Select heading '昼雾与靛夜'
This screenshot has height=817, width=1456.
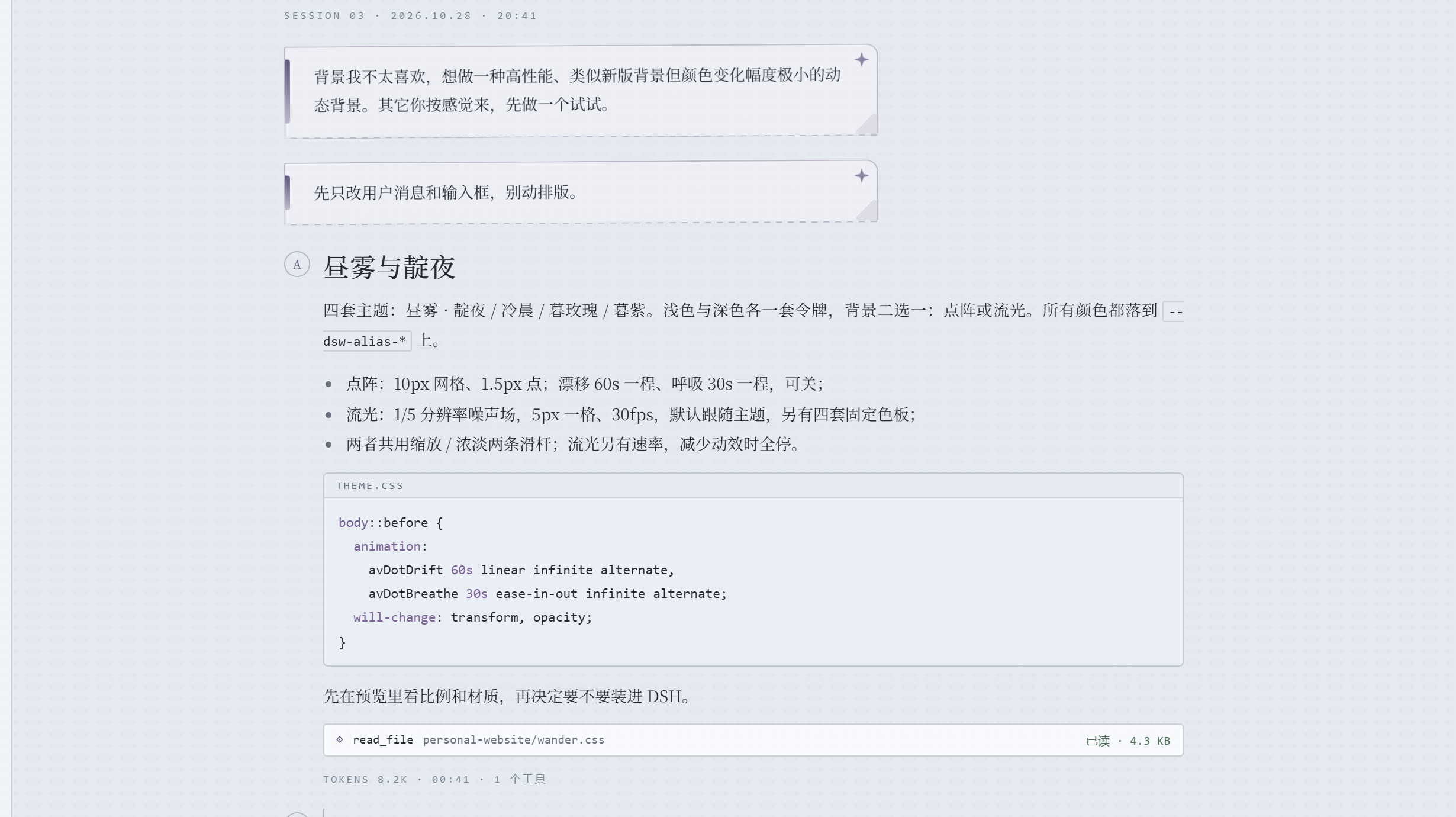click(x=389, y=268)
